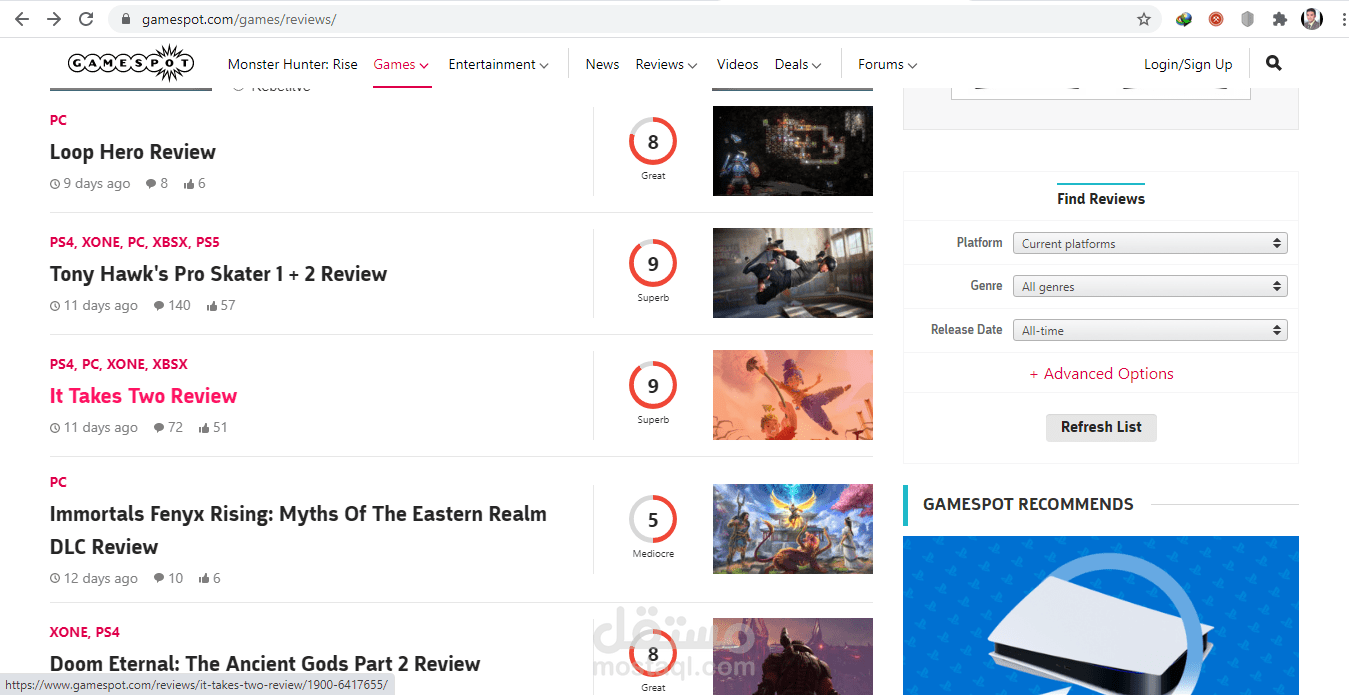View the address bar lock icon
This screenshot has width=1349, height=695.
(x=125, y=19)
